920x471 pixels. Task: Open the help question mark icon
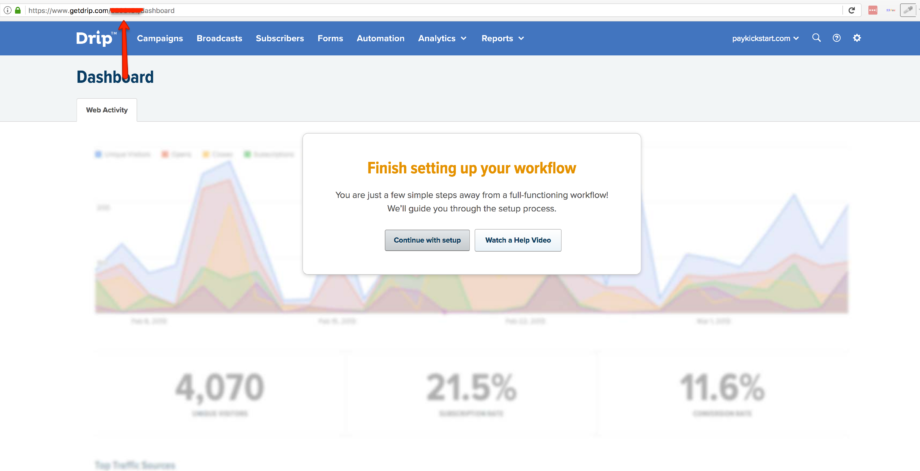(x=836, y=38)
